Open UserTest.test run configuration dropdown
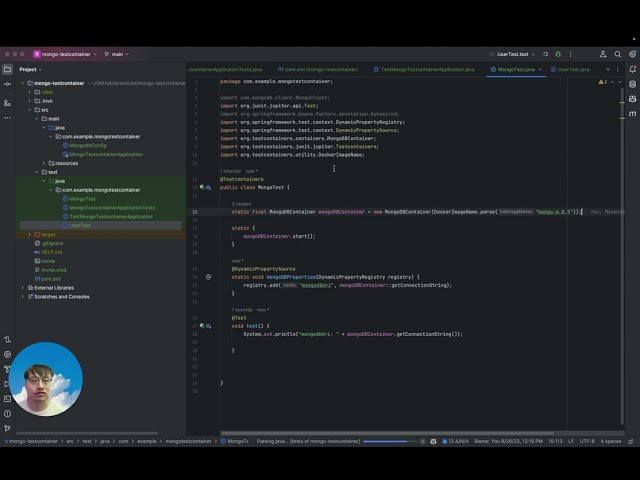The width and height of the screenshot is (640, 480). [513, 54]
